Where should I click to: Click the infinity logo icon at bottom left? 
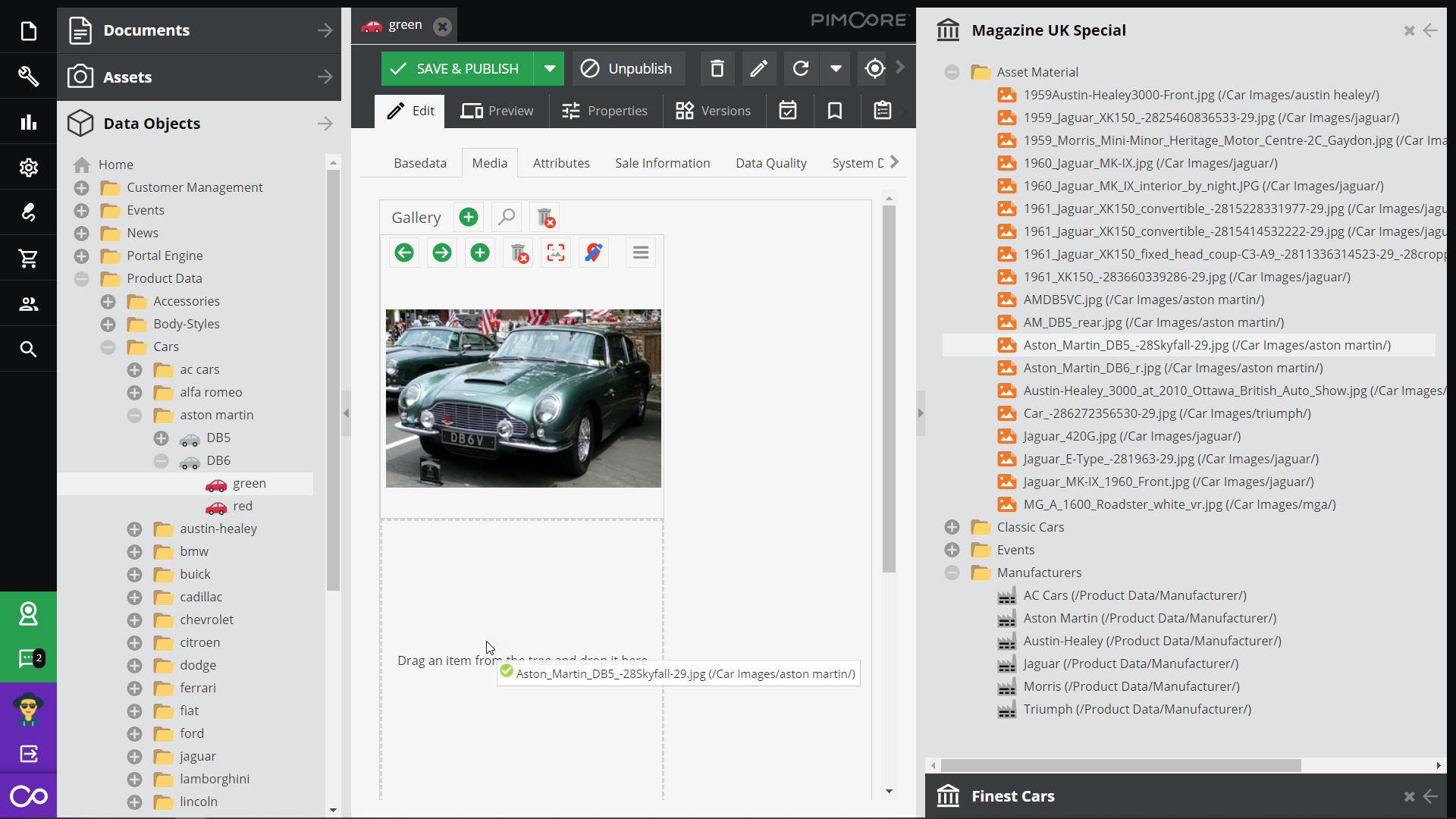28,796
